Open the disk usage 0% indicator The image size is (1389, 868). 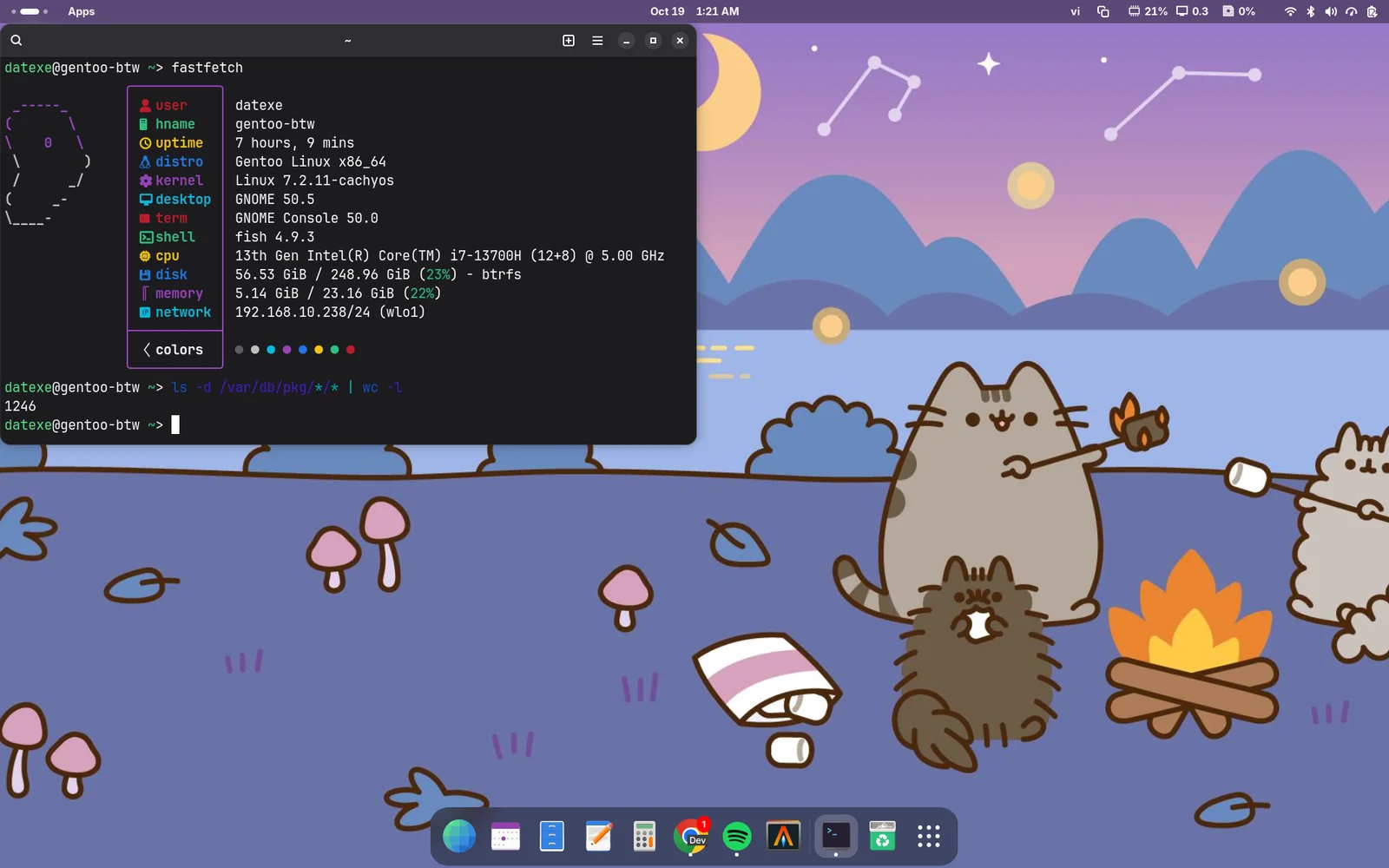click(1239, 11)
